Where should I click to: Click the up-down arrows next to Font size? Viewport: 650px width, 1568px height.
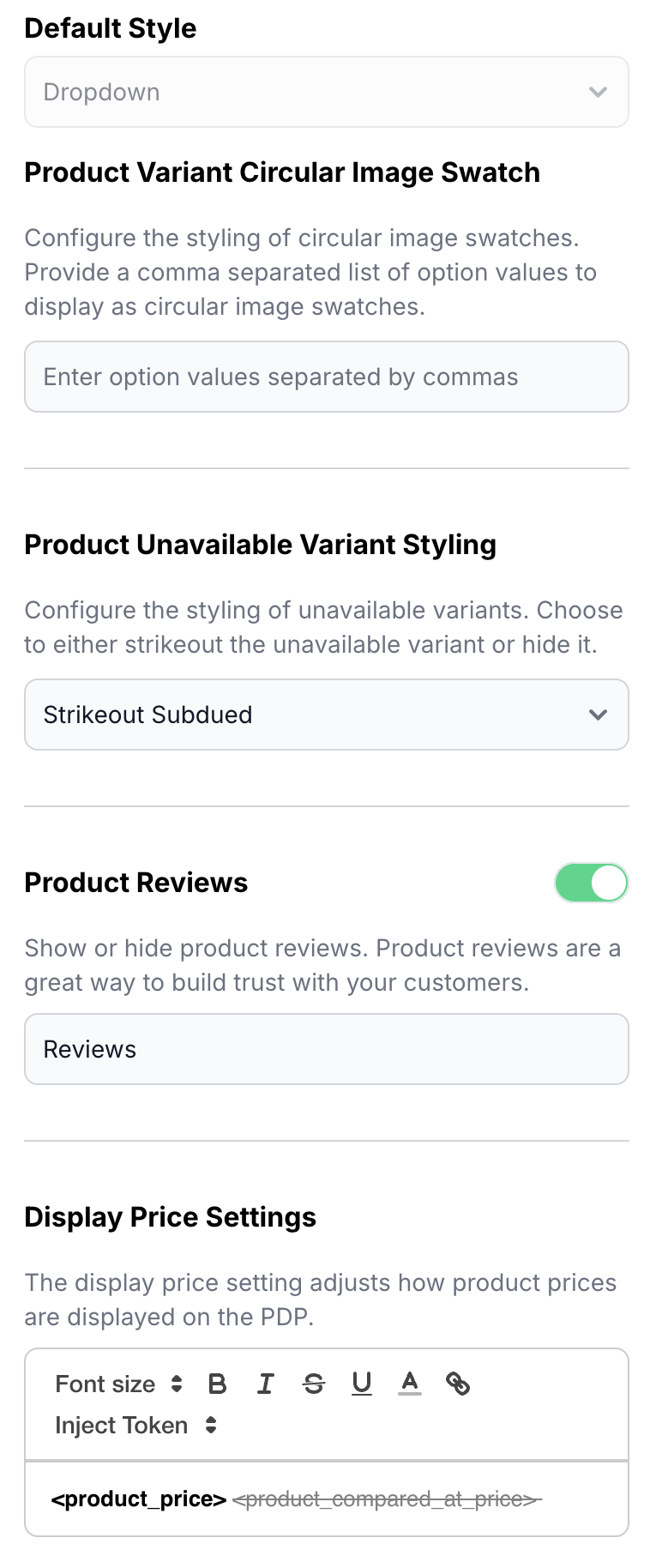pos(177,1384)
